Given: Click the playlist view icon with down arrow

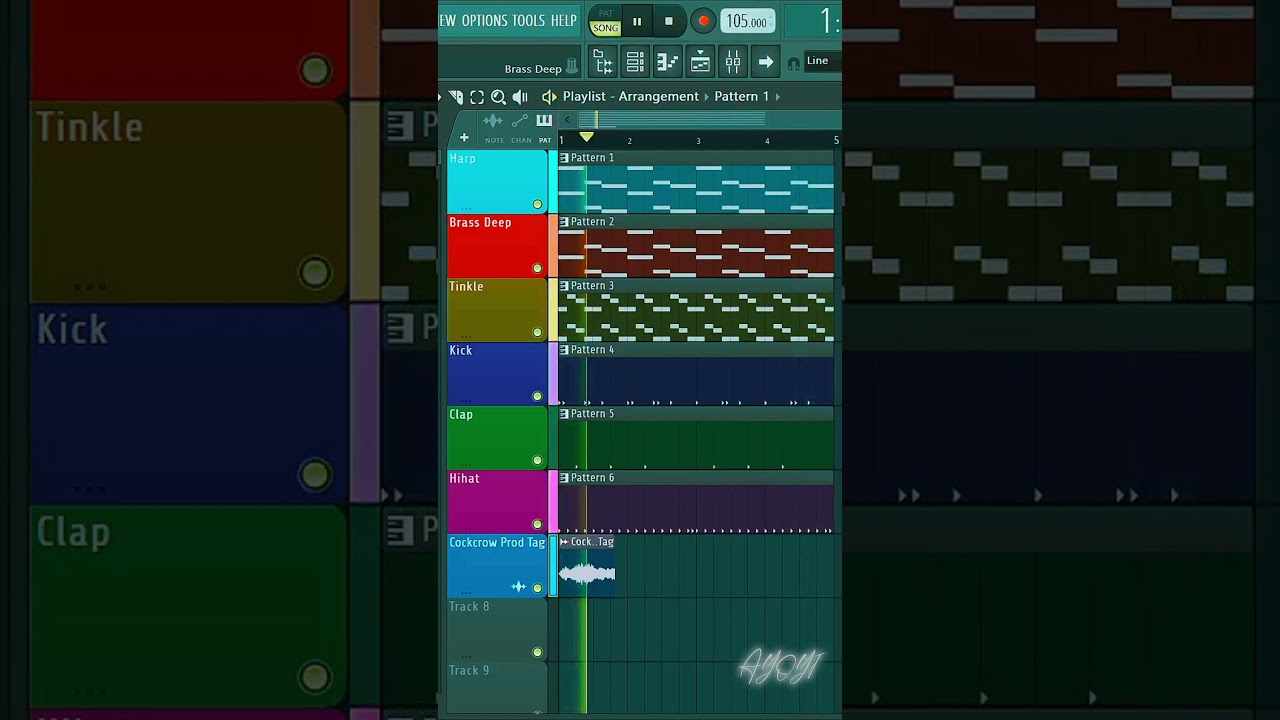Looking at the screenshot, I should 700,62.
